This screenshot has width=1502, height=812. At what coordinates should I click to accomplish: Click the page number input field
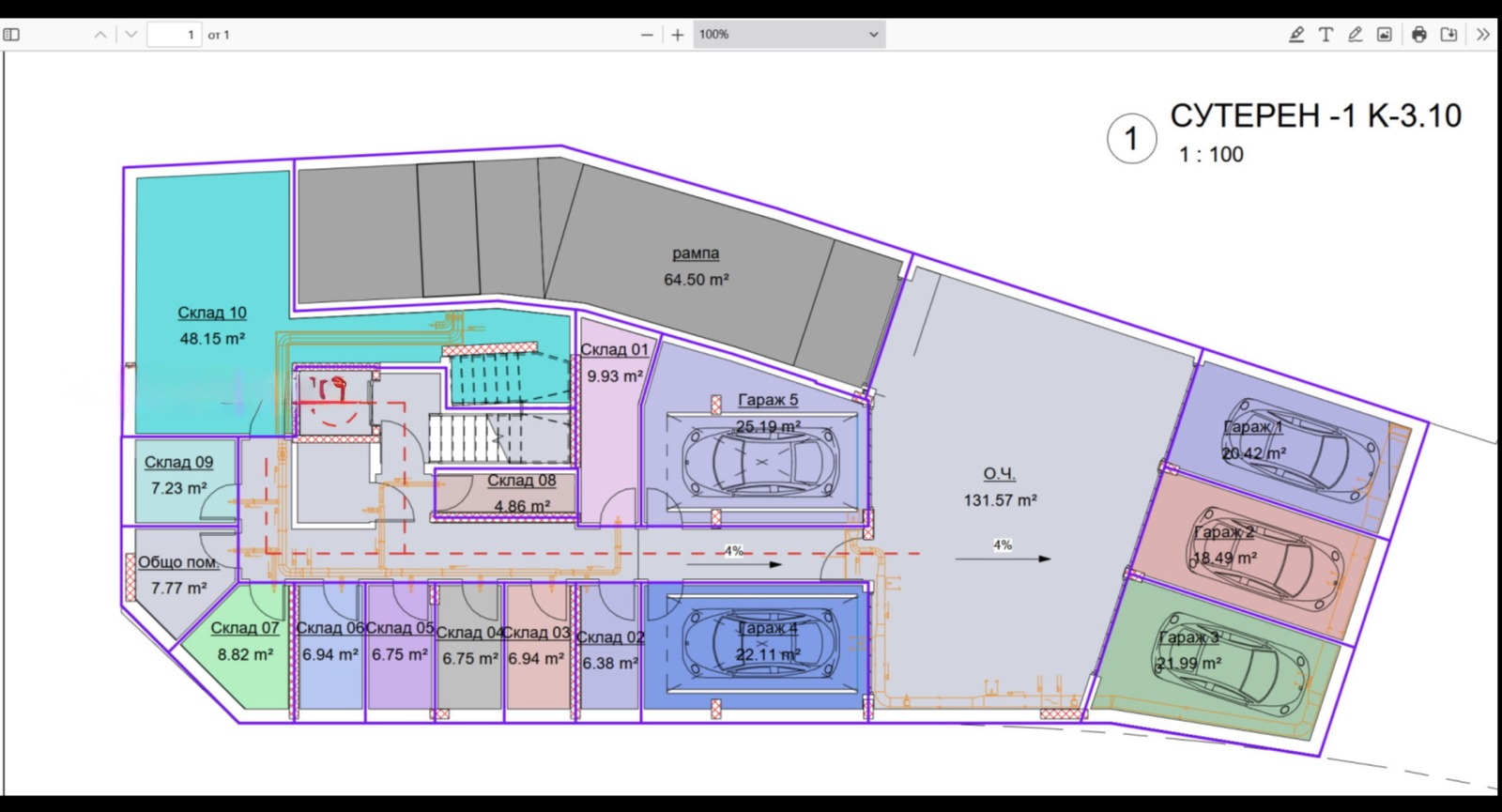click(x=175, y=35)
